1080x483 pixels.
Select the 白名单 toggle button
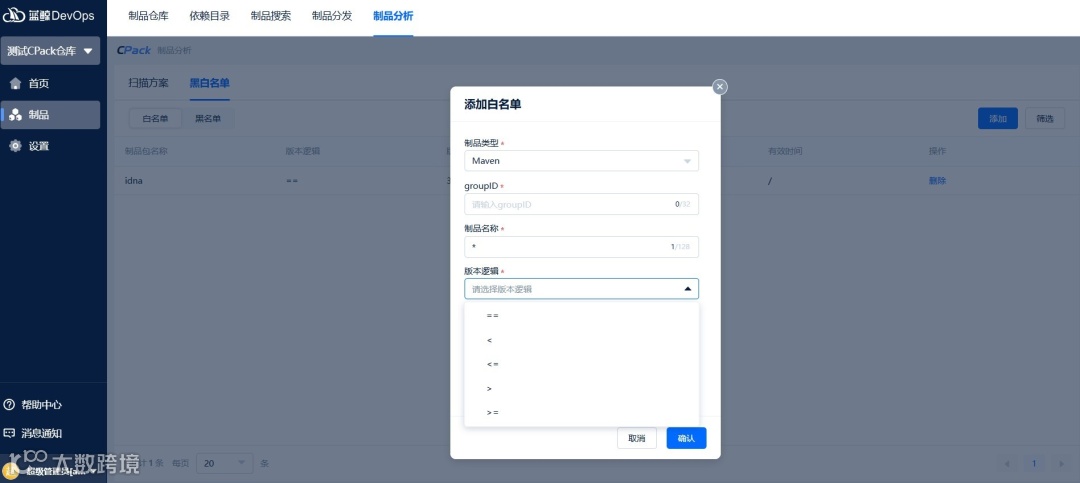(x=156, y=119)
